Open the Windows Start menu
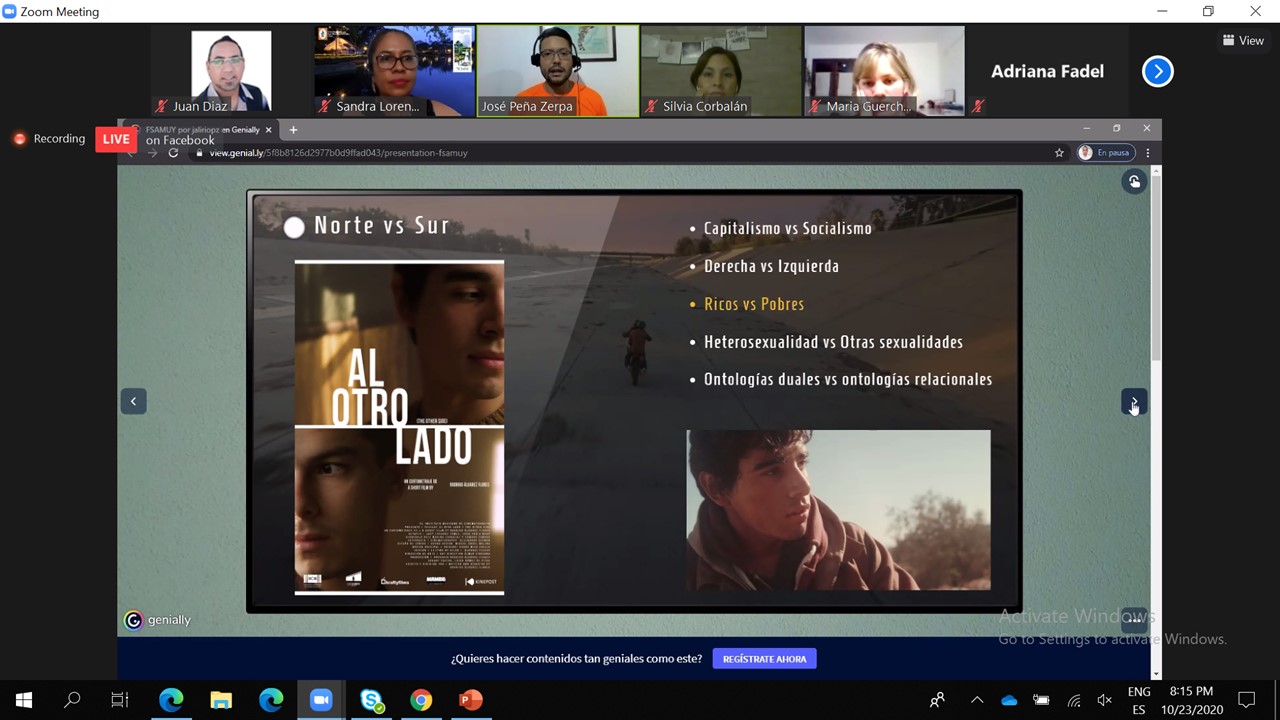Image resolution: width=1280 pixels, height=720 pixels. coord(24,700)
